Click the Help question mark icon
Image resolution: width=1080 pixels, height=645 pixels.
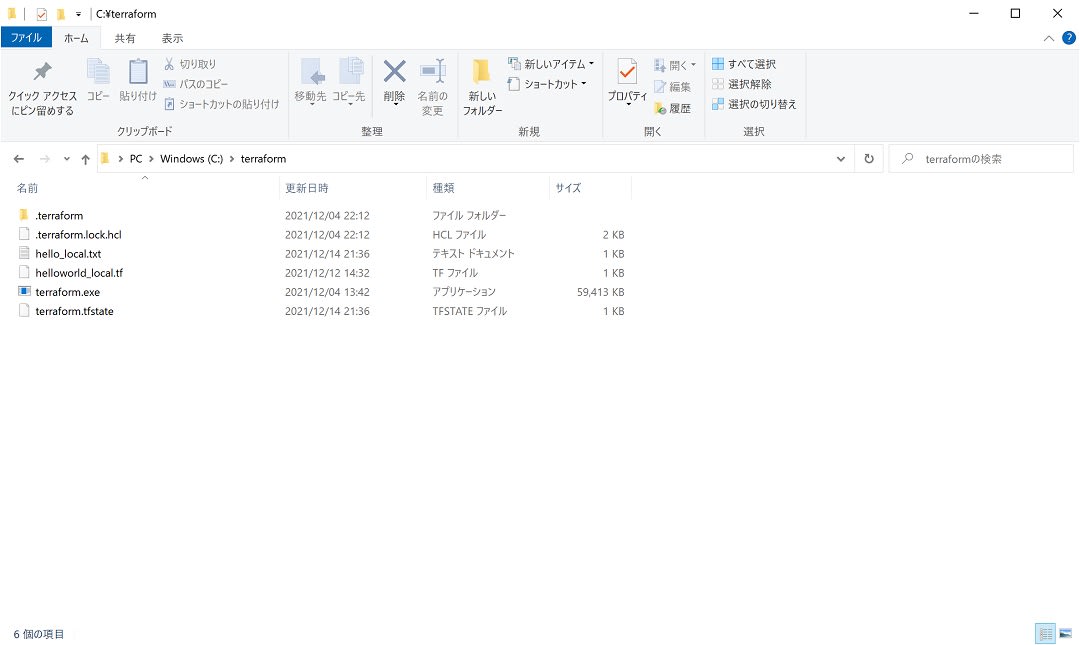click(1069, 38)
